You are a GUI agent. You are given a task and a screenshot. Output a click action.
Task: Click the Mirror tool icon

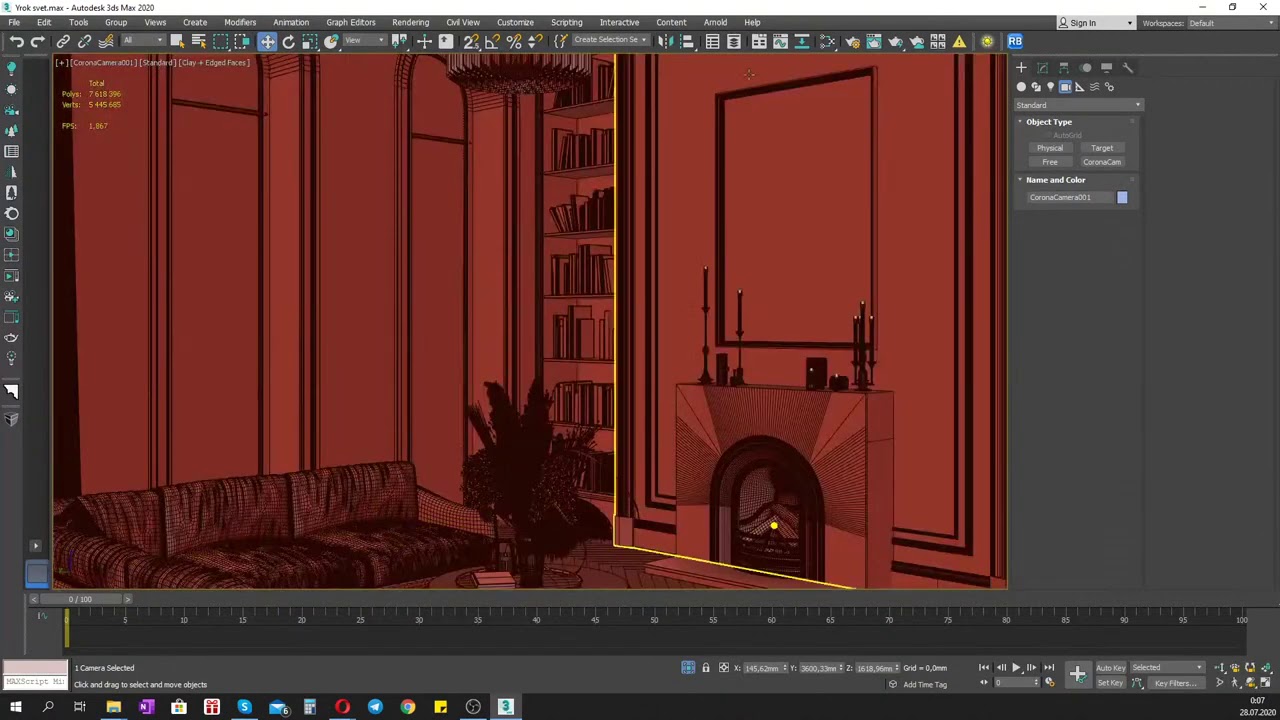[x=665, y=41]
